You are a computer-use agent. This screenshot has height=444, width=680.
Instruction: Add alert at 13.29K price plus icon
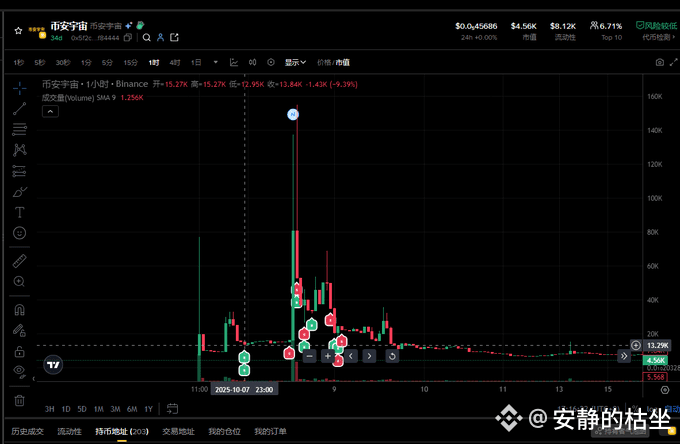(635, 345)
